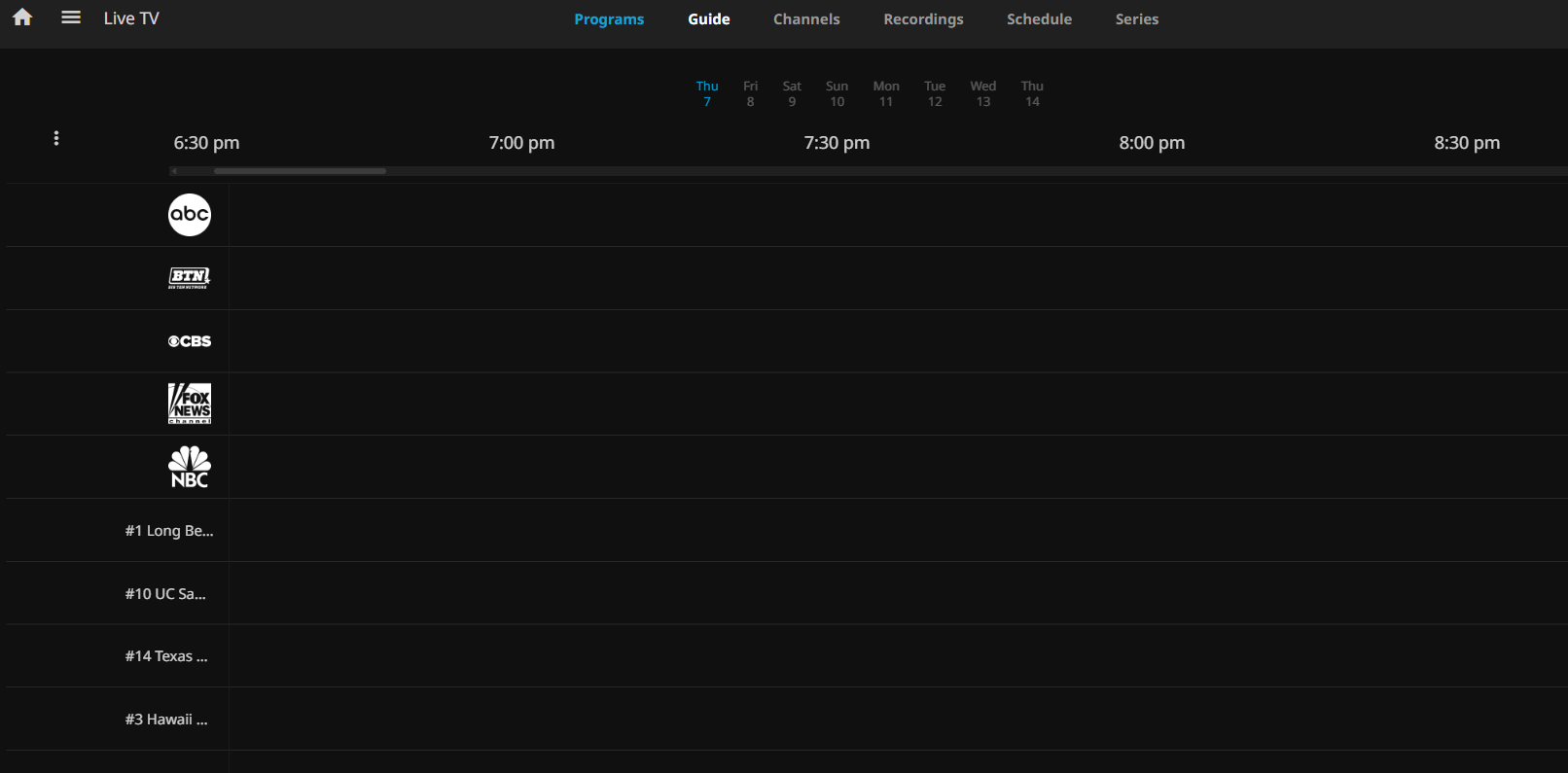Open the Schedule tab
The width and height of the screenshot is (1568, 773).
1039,19
